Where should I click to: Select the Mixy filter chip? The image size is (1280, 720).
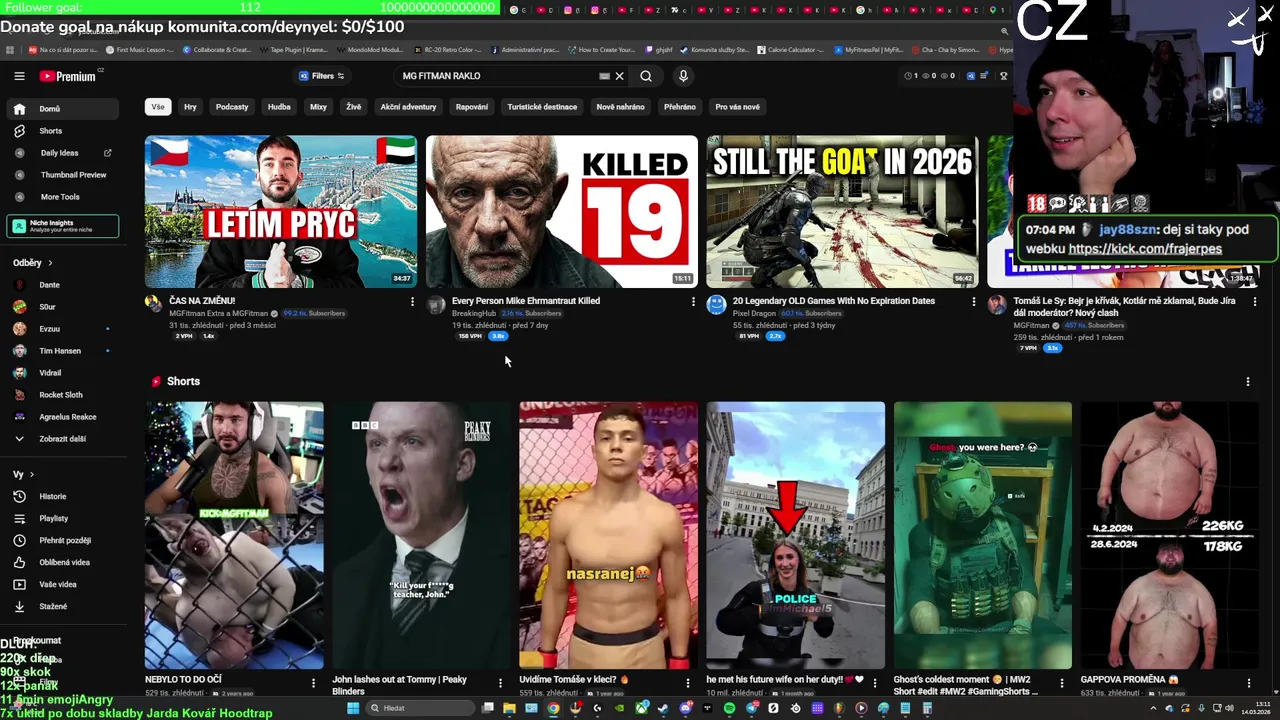tap(318, 107)
